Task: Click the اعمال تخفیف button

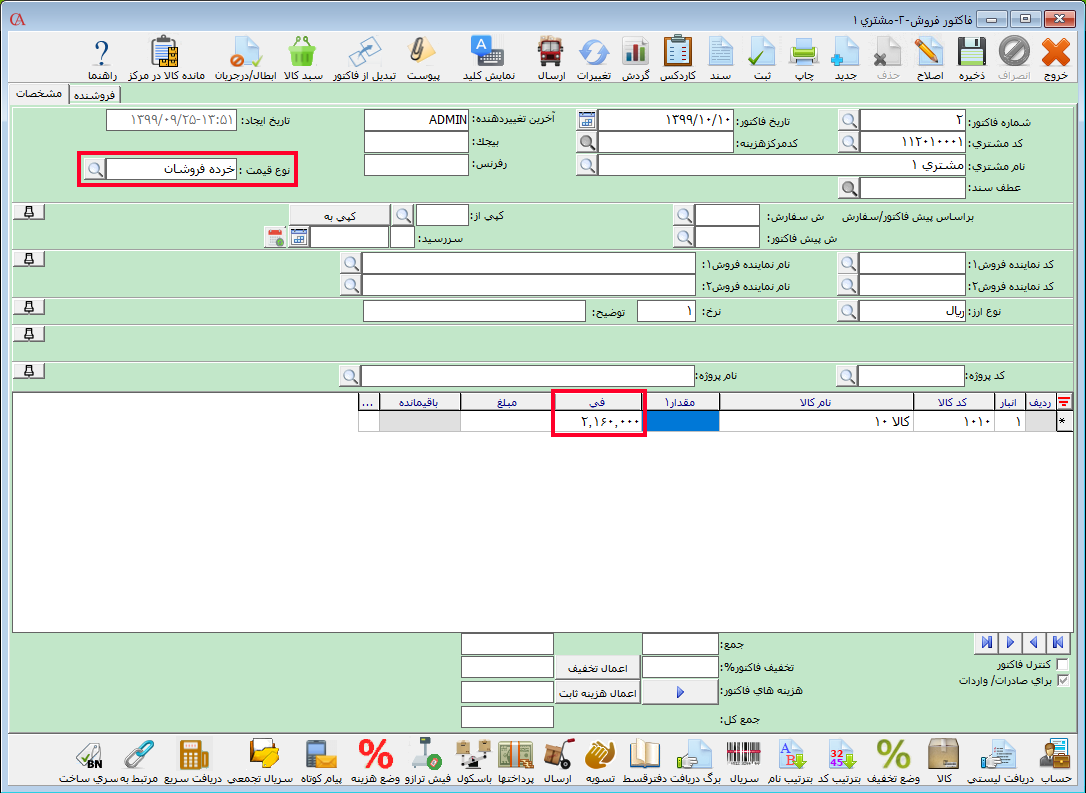Action: 597,668
